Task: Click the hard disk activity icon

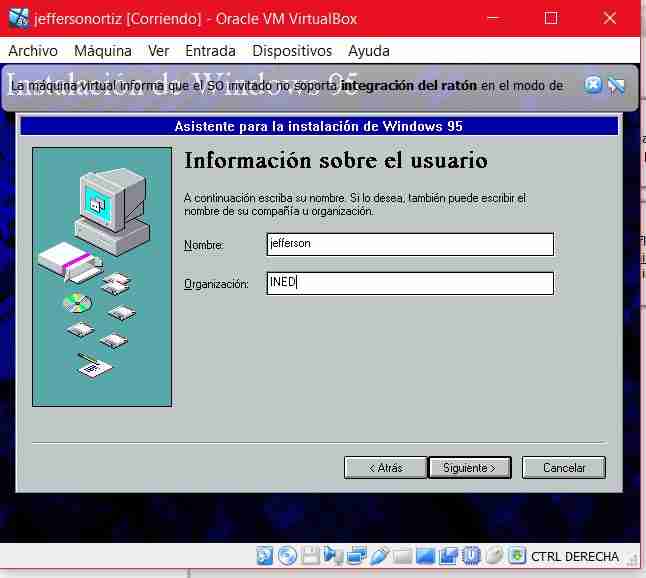Action: tap(264, 556)
